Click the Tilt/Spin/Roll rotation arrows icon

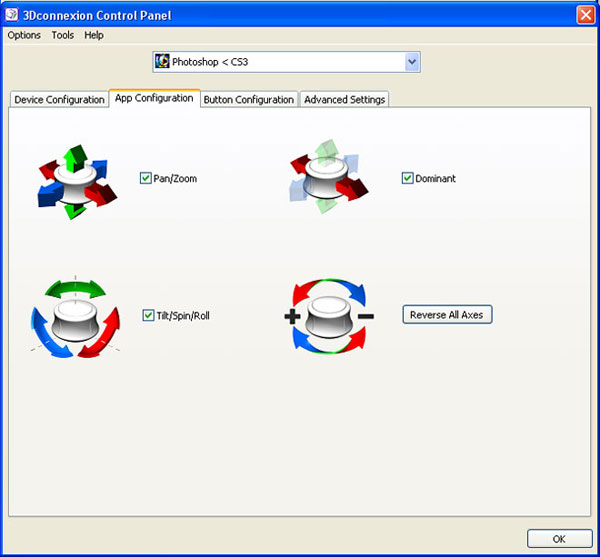point(75,317)
